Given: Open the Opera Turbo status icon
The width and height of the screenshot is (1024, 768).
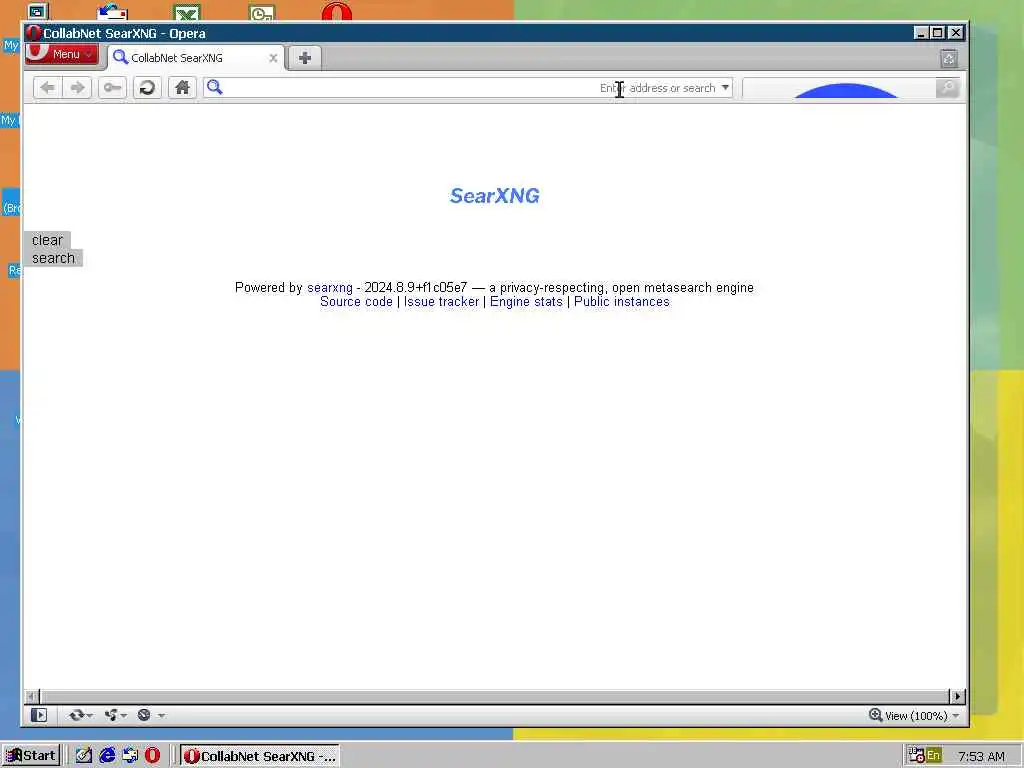Looking at the screenshot, I should [144, 715].
